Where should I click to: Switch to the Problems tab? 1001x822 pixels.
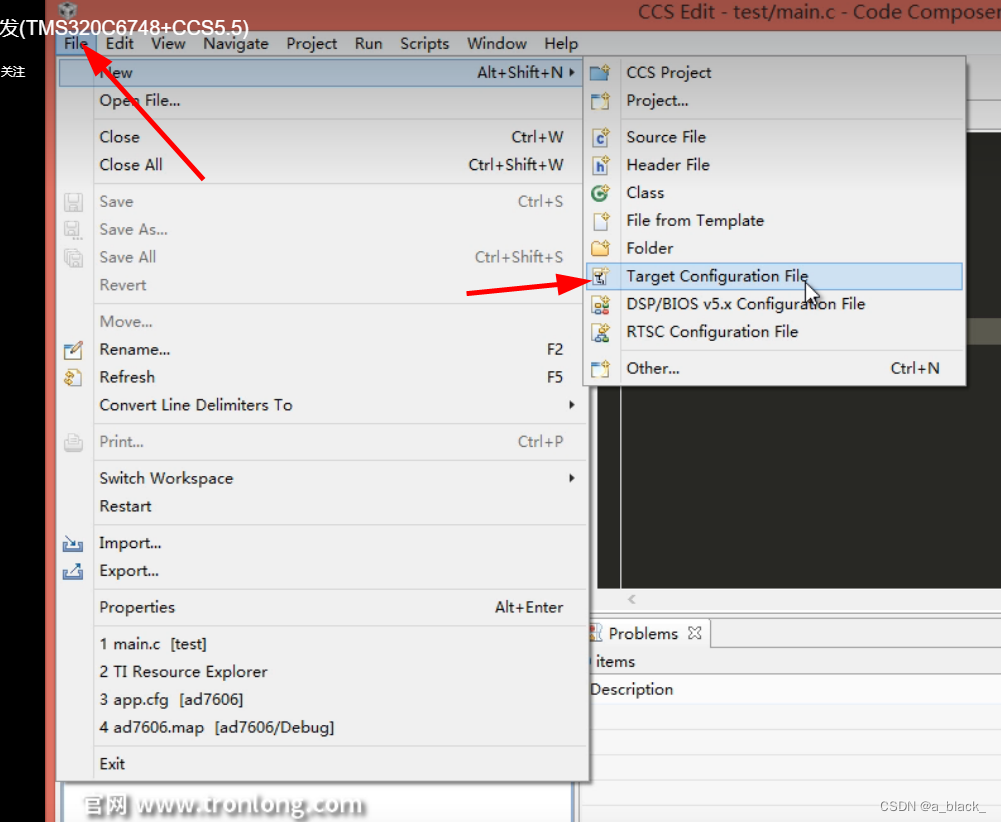[643, 634]
